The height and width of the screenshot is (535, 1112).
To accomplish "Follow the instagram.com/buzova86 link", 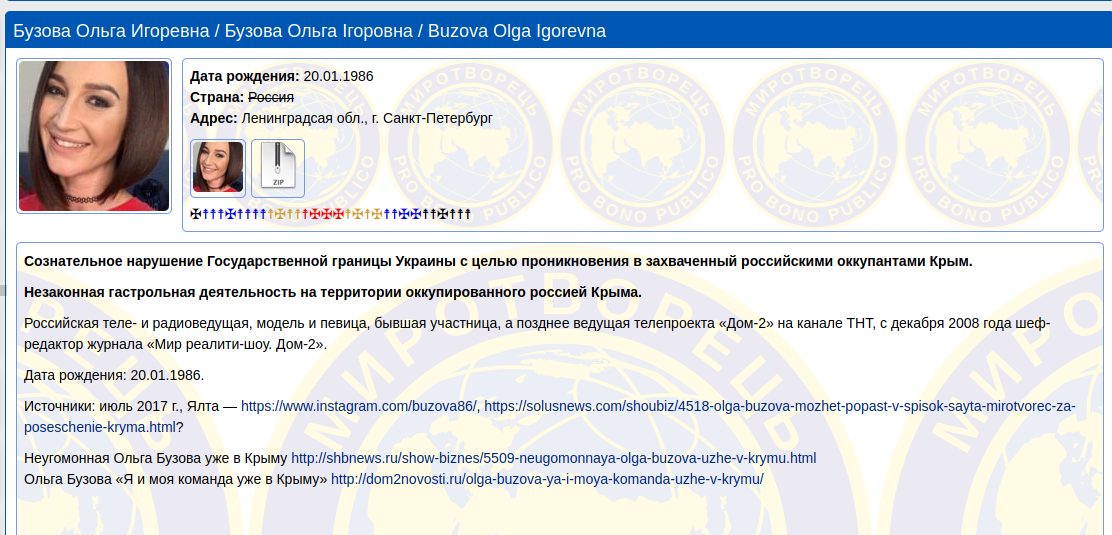I will (360, 407).
